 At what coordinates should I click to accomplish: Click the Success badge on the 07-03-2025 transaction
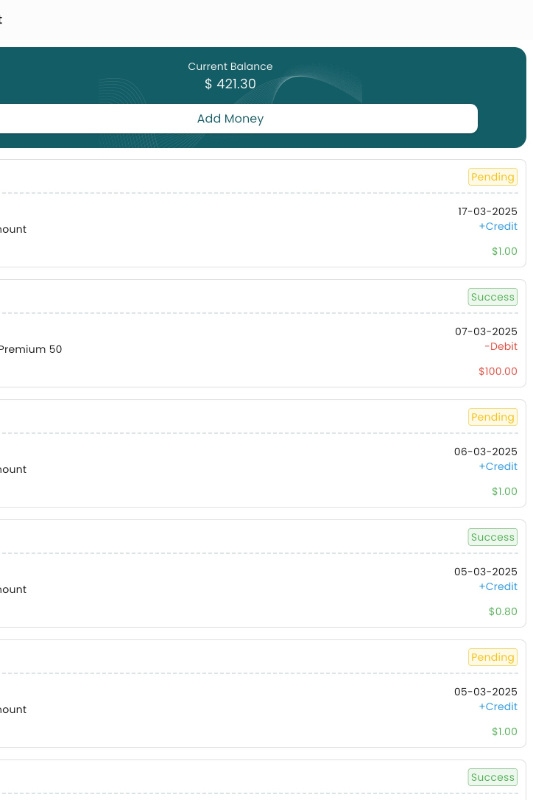493,297
